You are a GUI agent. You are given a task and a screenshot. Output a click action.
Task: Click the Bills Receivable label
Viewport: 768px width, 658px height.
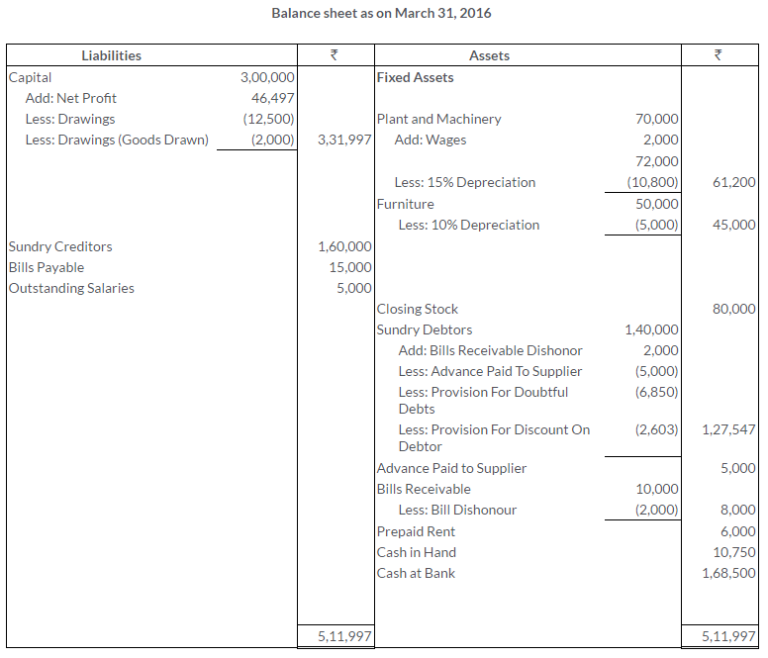pos(423,489)
